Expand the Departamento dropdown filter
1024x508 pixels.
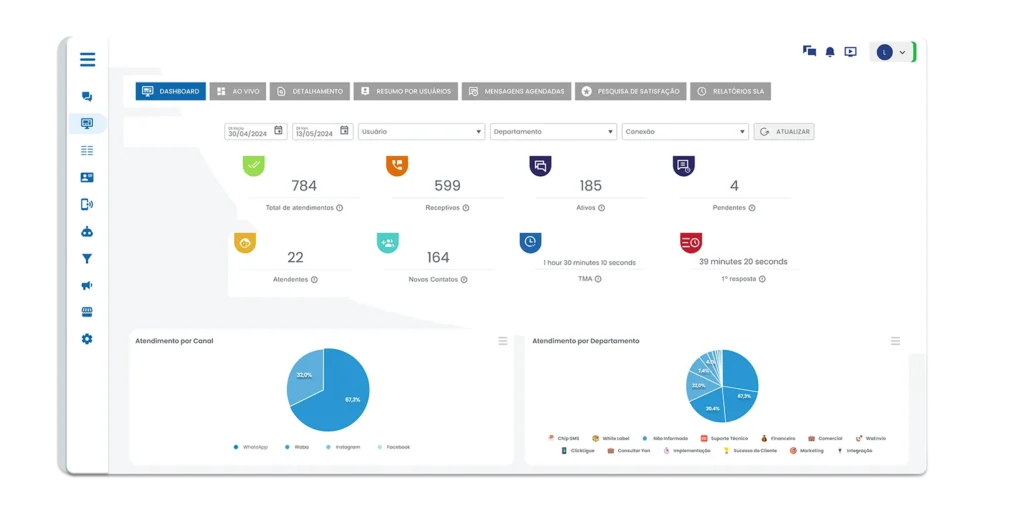(x=553, y=131)
